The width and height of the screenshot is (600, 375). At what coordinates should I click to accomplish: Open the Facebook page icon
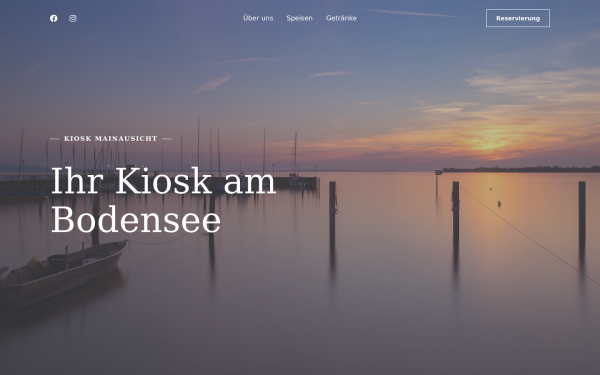[x=54, y=18]
